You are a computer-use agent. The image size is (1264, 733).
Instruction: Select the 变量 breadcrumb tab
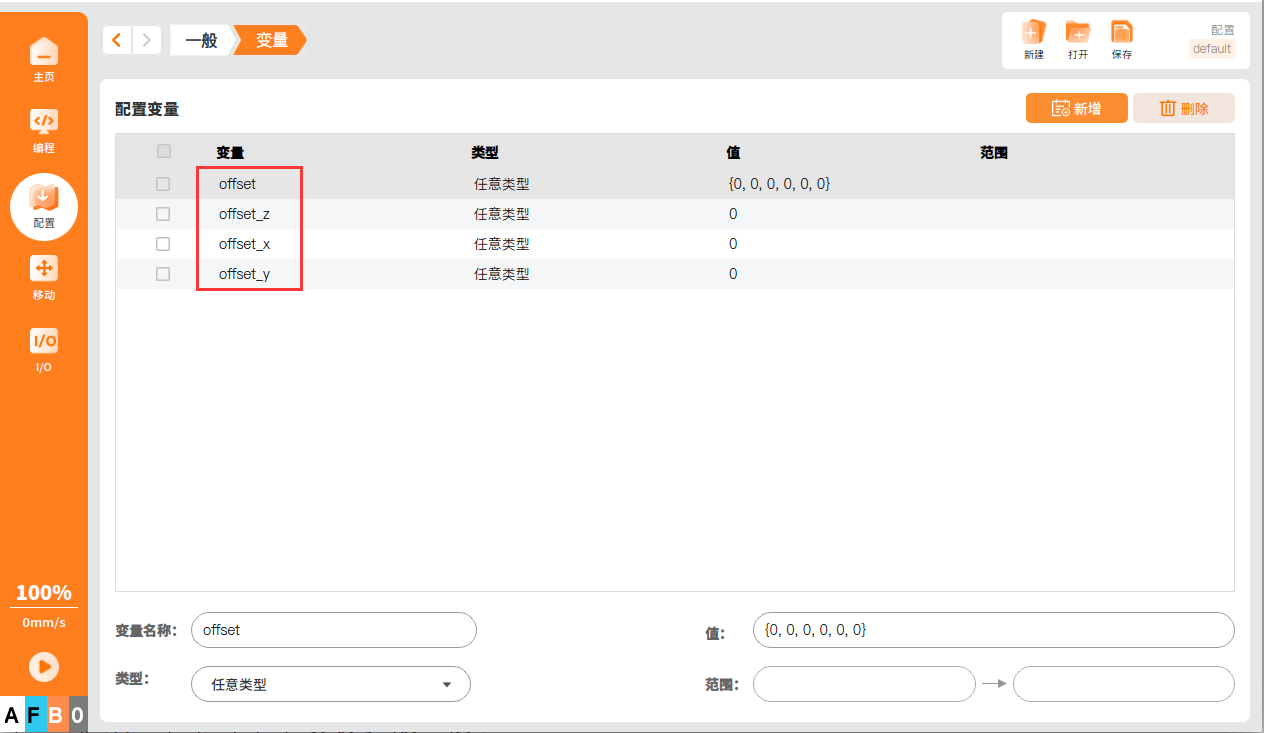pyautogui.click(x=271, y=40)
